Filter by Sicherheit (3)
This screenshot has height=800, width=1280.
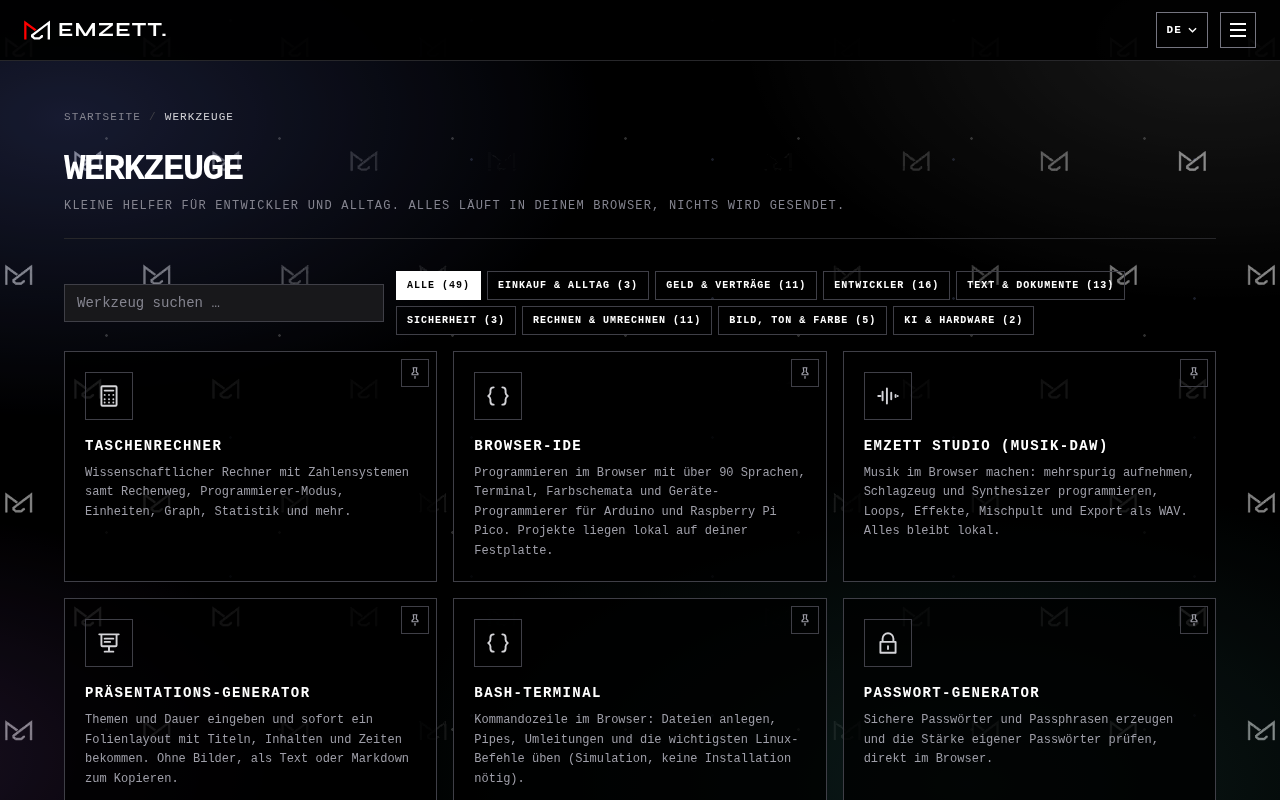click(x=456, y=320)
